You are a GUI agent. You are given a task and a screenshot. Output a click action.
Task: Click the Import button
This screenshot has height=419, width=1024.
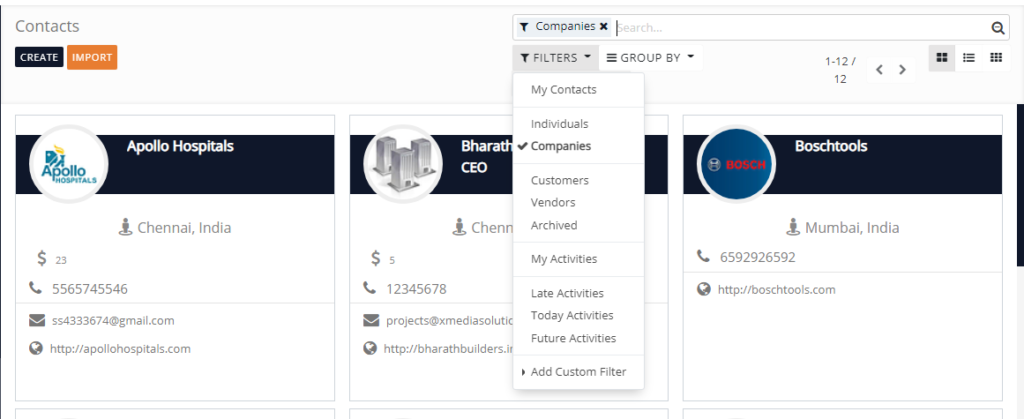92,57
